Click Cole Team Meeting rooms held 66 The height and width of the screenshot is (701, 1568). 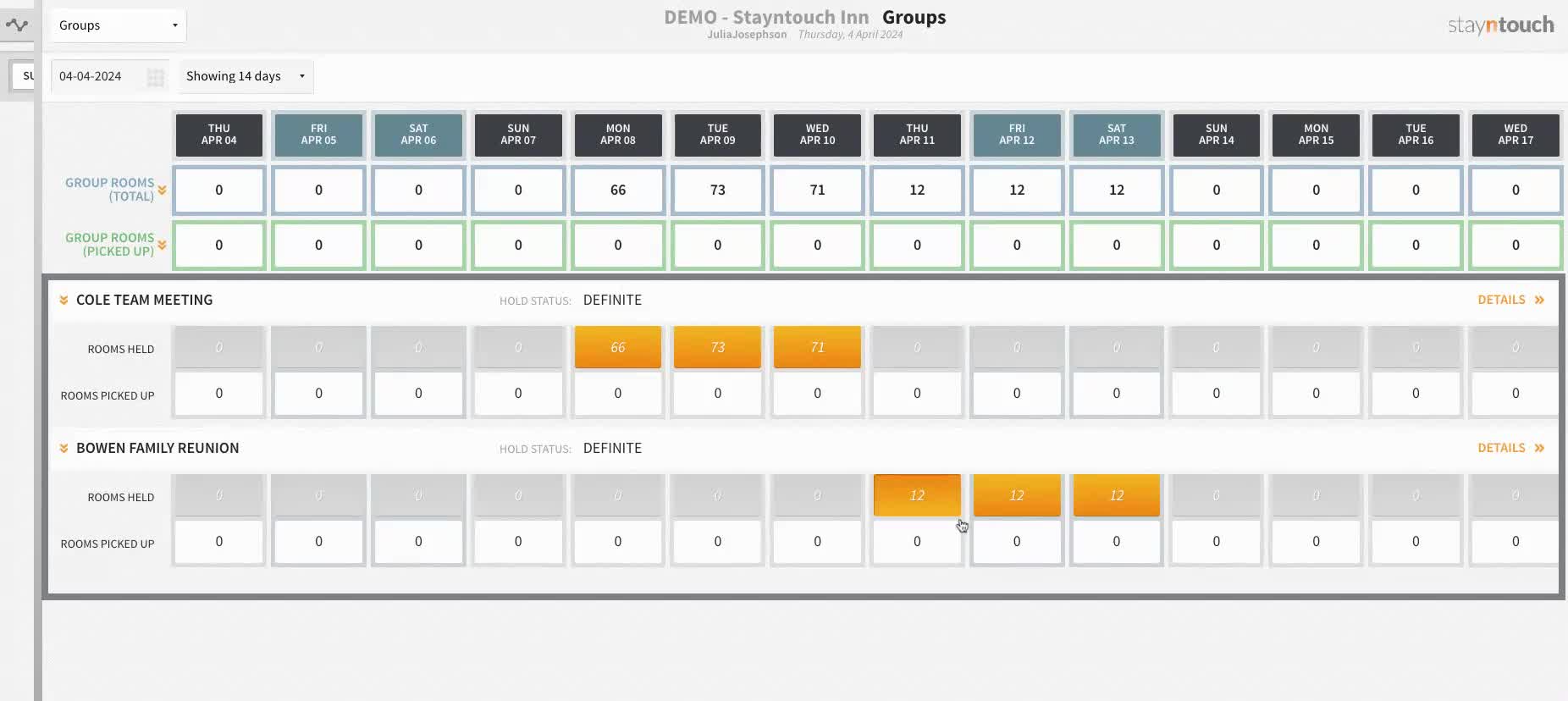pos(618,347)
